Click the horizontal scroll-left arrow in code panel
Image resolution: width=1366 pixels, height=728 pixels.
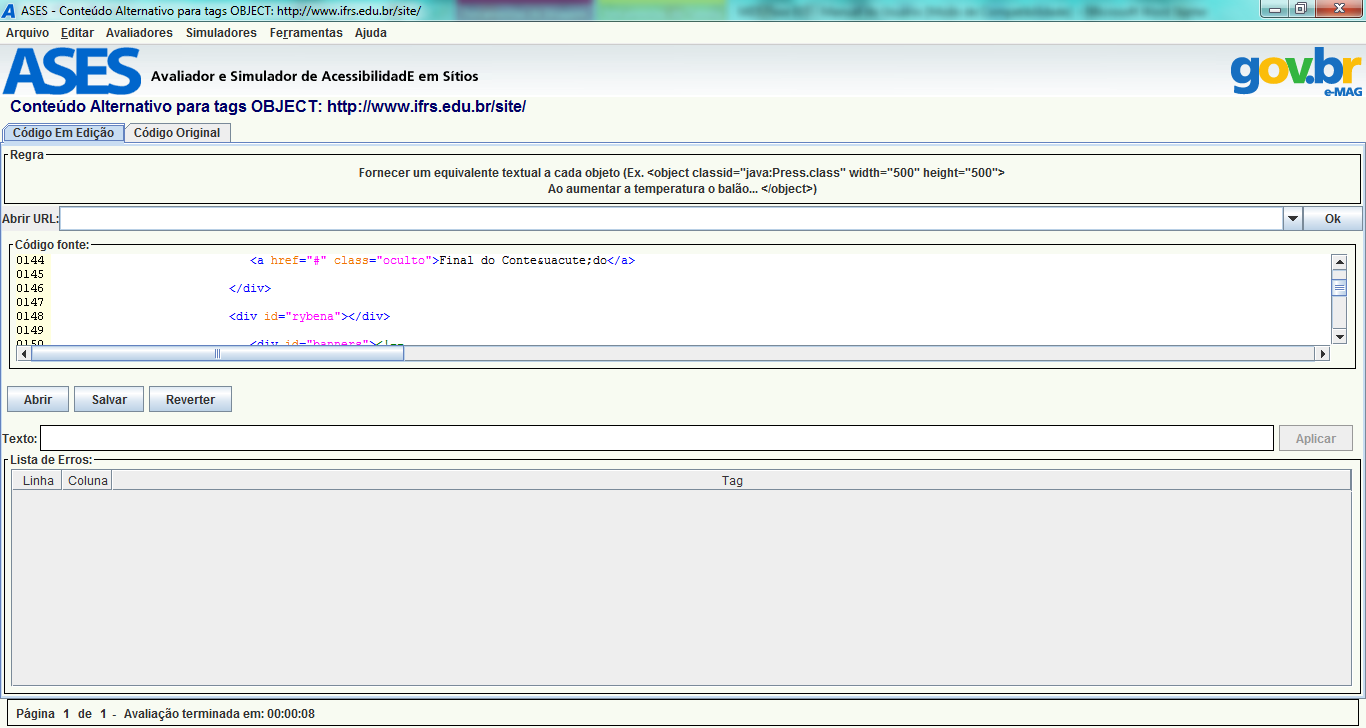tap(24, 353)
